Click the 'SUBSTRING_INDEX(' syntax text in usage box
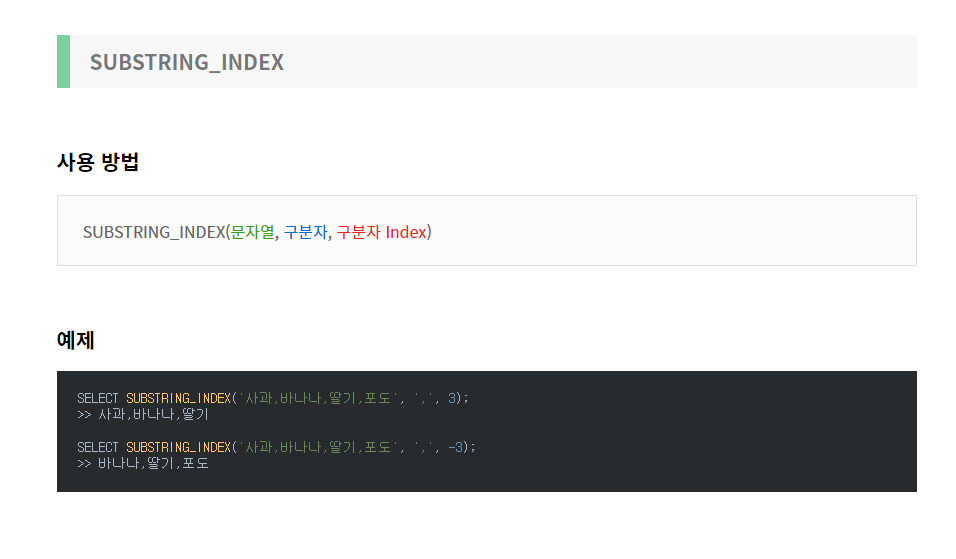The width and height of the screenshot is (956, 559). [x=156, y=232]
